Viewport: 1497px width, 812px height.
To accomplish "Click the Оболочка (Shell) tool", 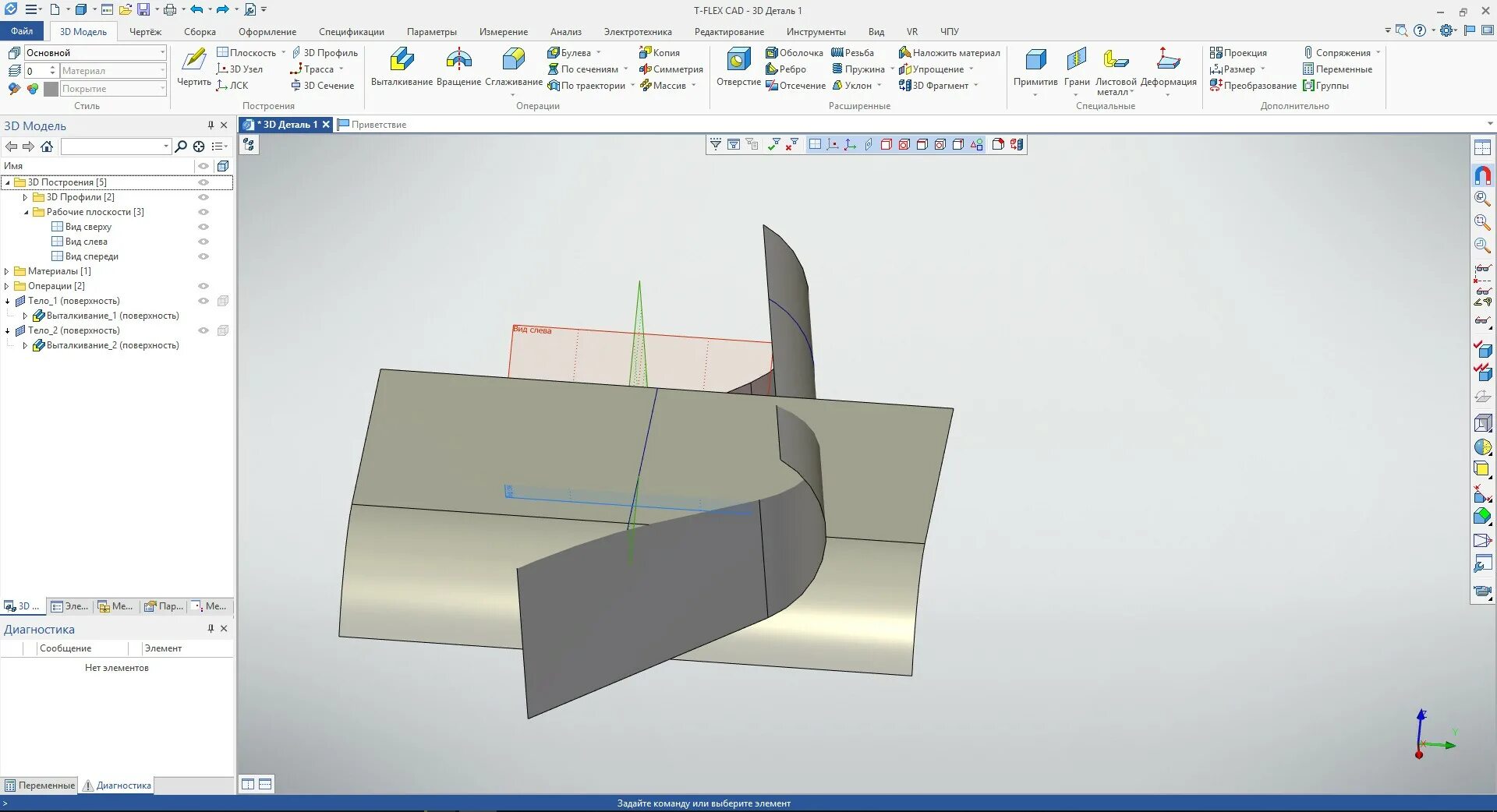I will [x=794, y=52].
